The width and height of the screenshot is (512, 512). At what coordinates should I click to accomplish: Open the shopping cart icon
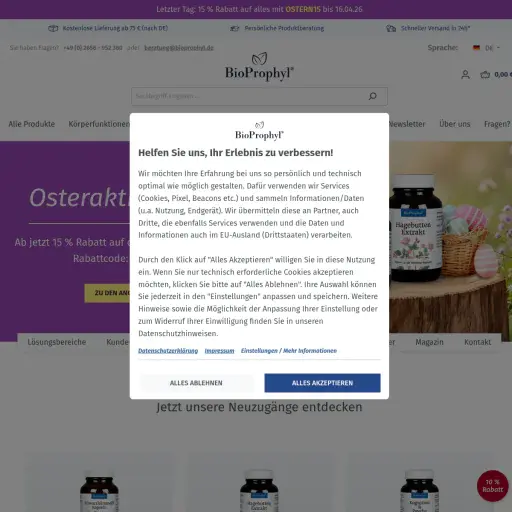coord(485,75)
